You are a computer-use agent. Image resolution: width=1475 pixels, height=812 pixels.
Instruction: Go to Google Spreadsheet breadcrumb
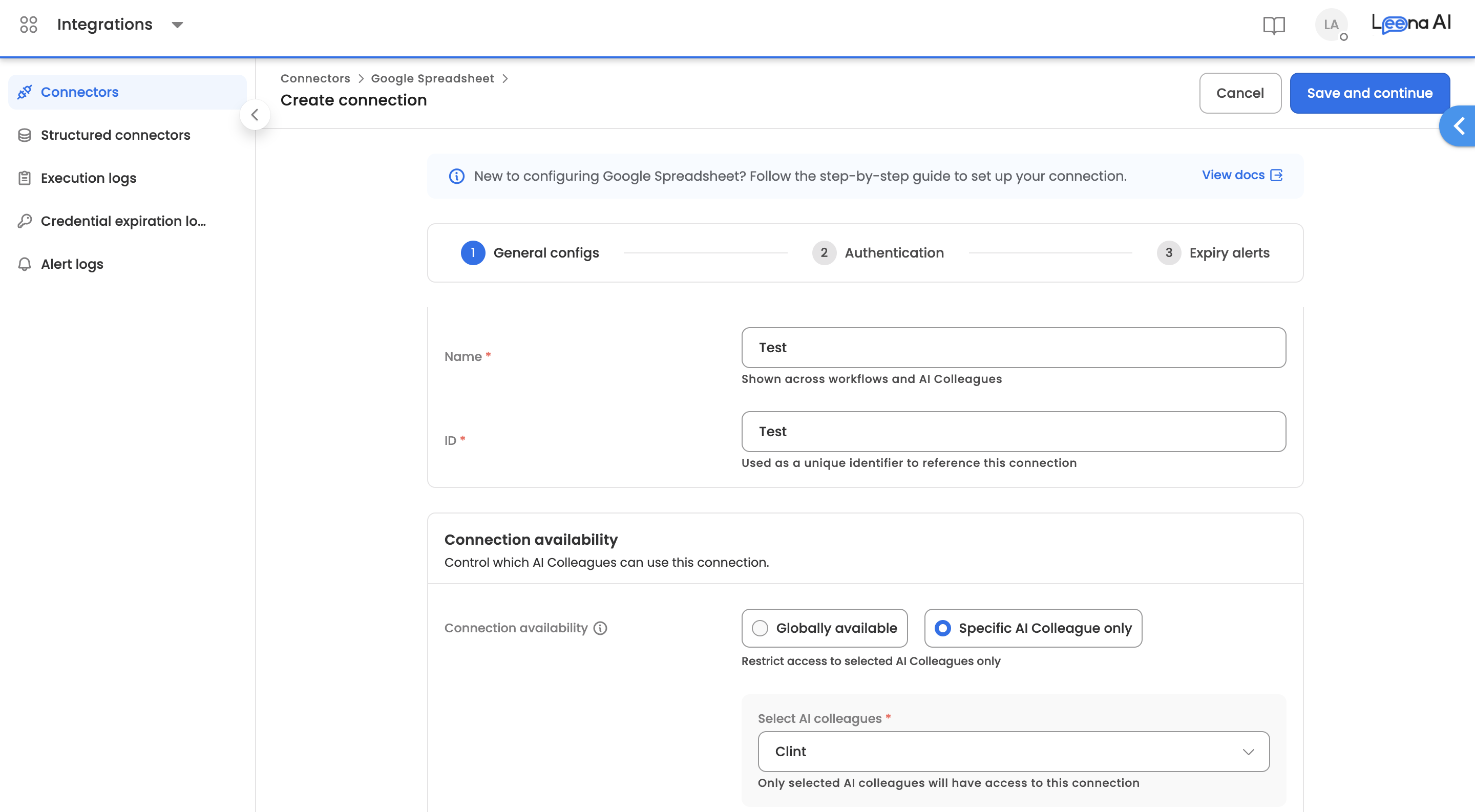(x=432, y=78)
